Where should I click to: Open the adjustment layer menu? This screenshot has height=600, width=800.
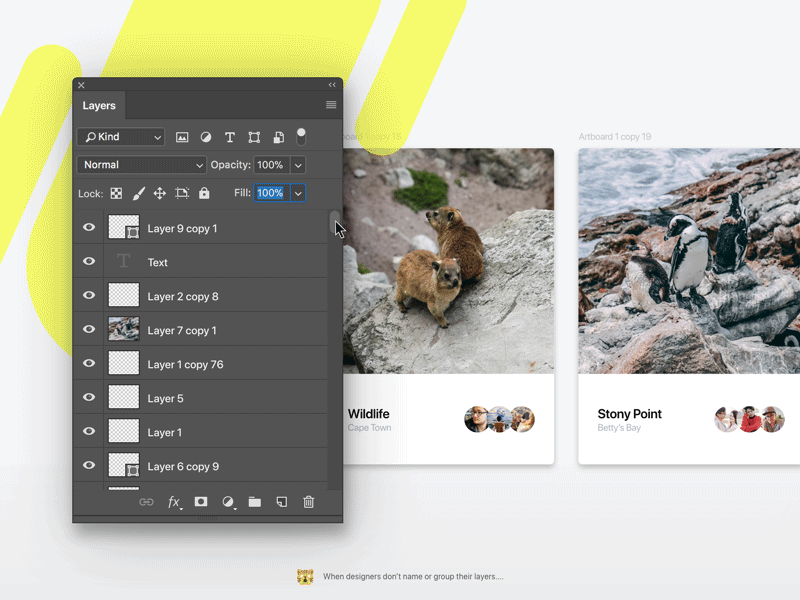(227, 501)
